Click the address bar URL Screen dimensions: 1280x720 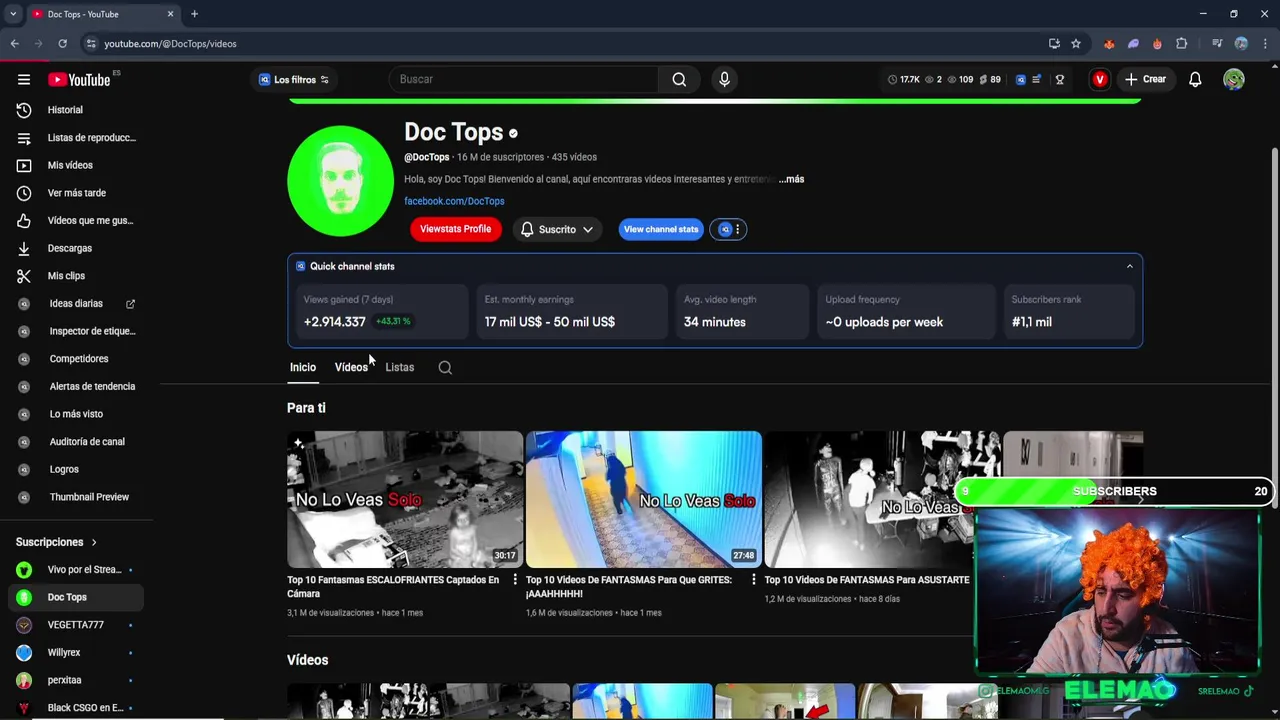[170, 44]
